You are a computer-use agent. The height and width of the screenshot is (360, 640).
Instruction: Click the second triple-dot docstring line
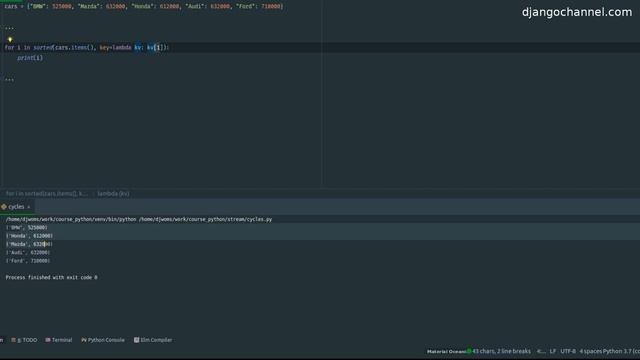coord(9,79)
